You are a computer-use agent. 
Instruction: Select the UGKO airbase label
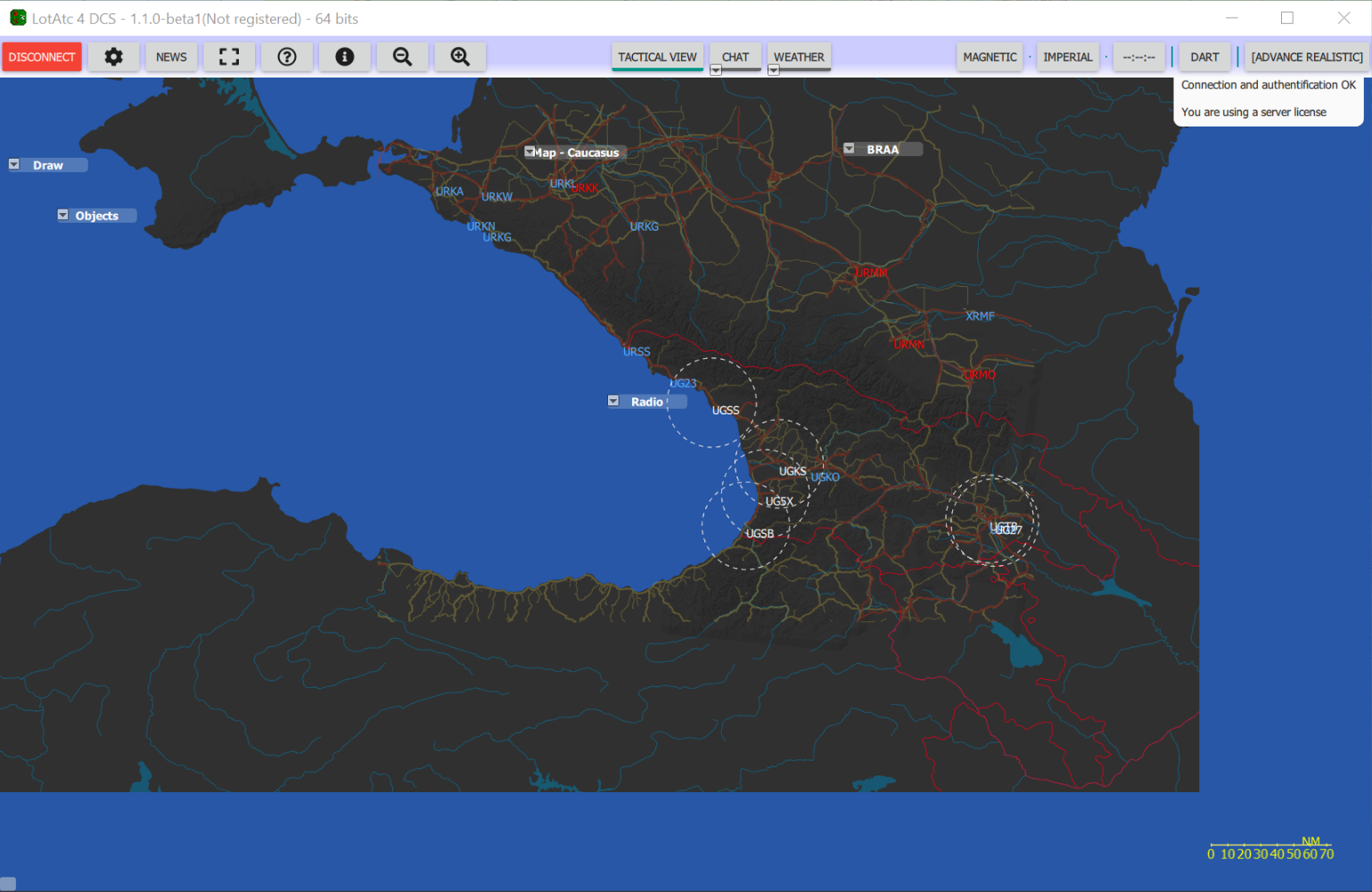click(x=826, y=478)
